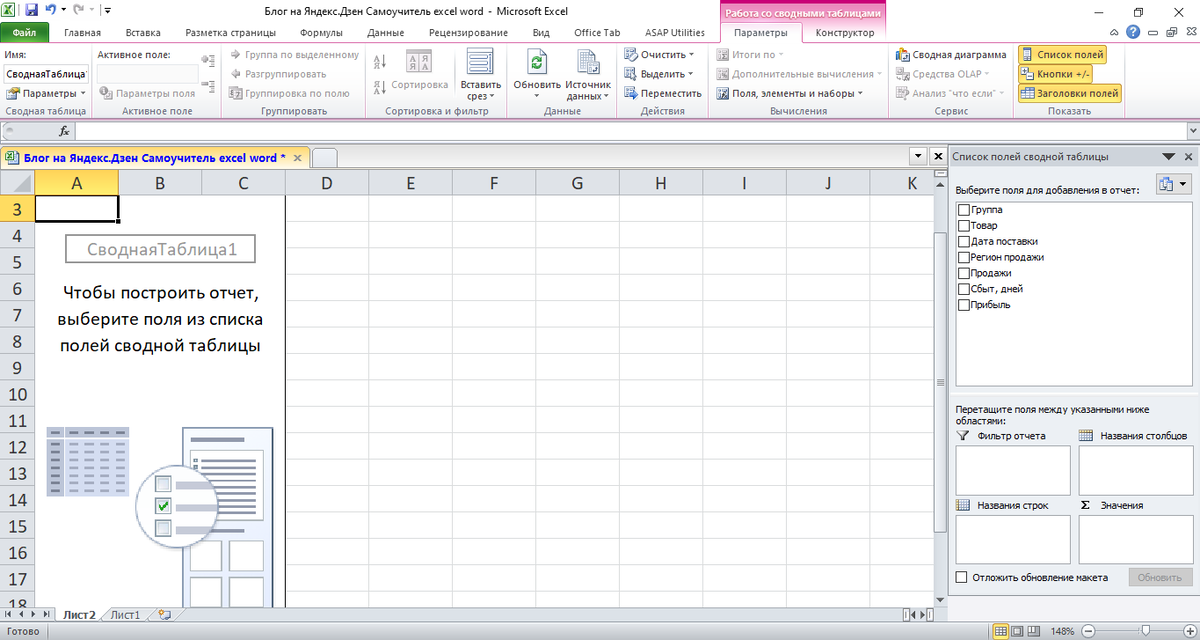Click the fx insert function icon

point(64,131)
